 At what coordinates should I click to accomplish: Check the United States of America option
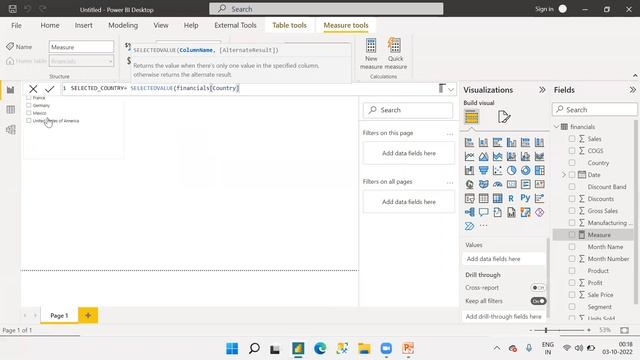(29, 120)
